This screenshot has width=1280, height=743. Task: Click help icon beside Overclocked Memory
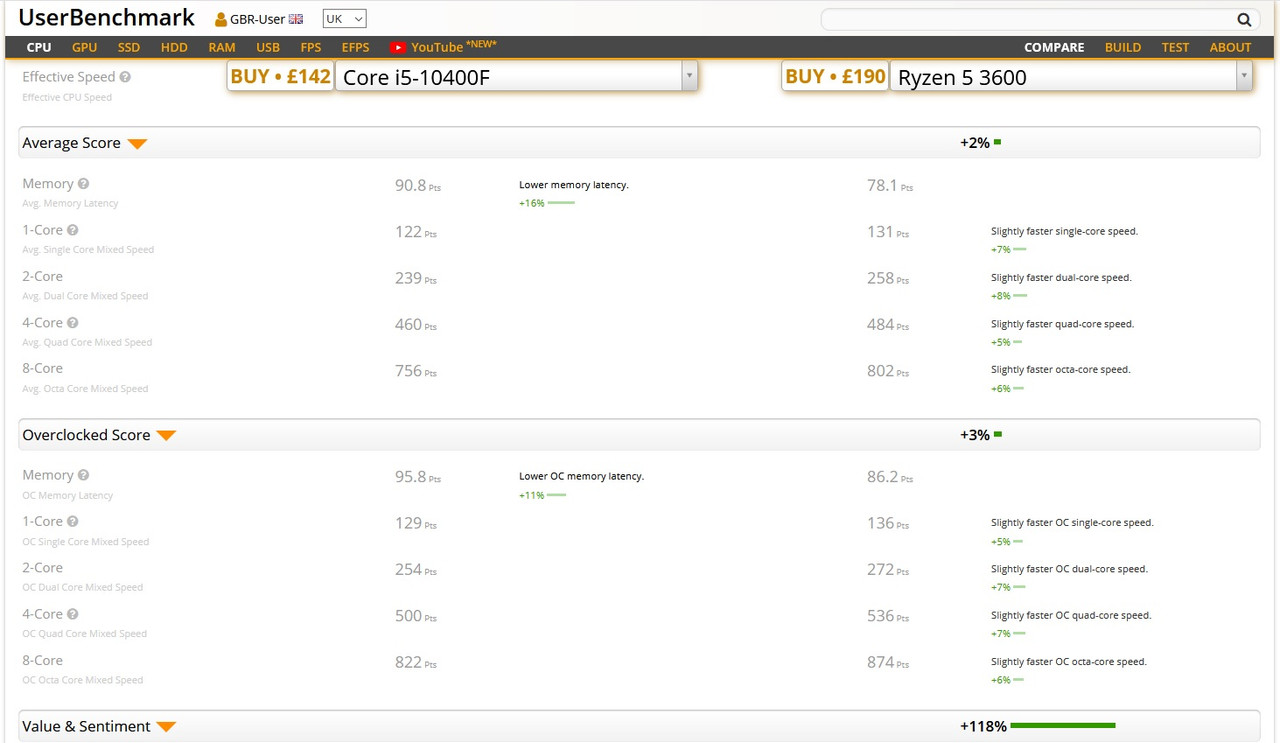point(83,475)
